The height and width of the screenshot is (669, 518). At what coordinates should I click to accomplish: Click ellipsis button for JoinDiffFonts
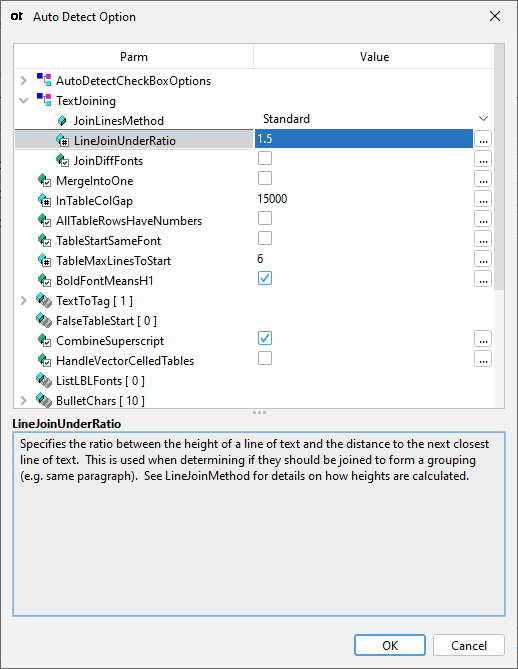483,159
